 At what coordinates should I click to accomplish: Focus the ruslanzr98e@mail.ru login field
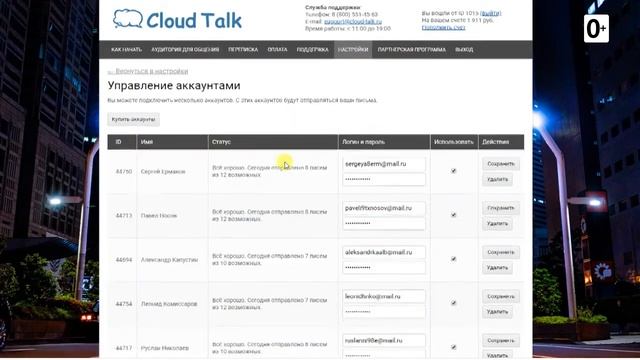[x=384, y=340]
